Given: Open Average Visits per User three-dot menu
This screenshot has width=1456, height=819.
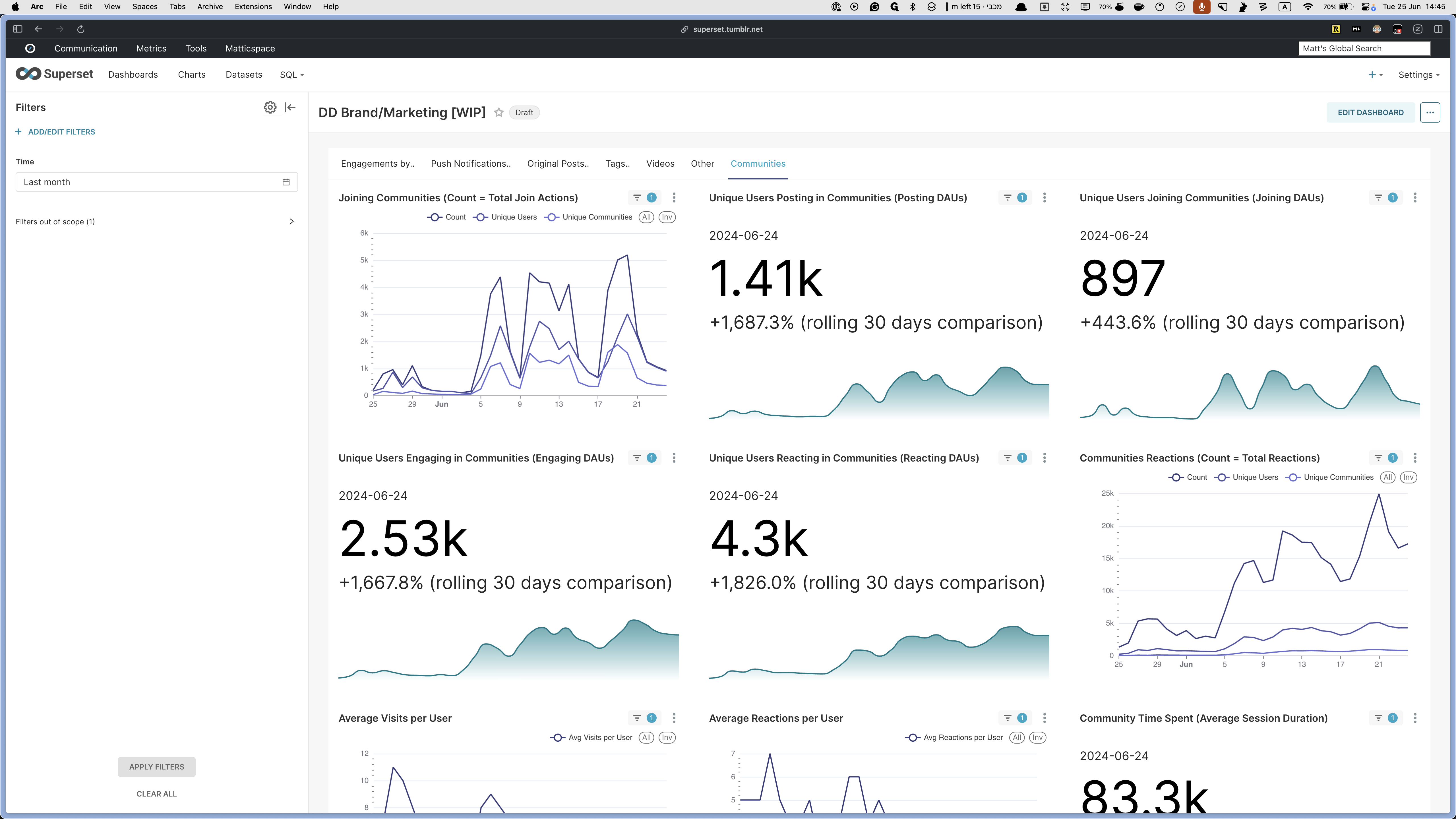Looking at the screenshot, I should [x=674, y=718].
